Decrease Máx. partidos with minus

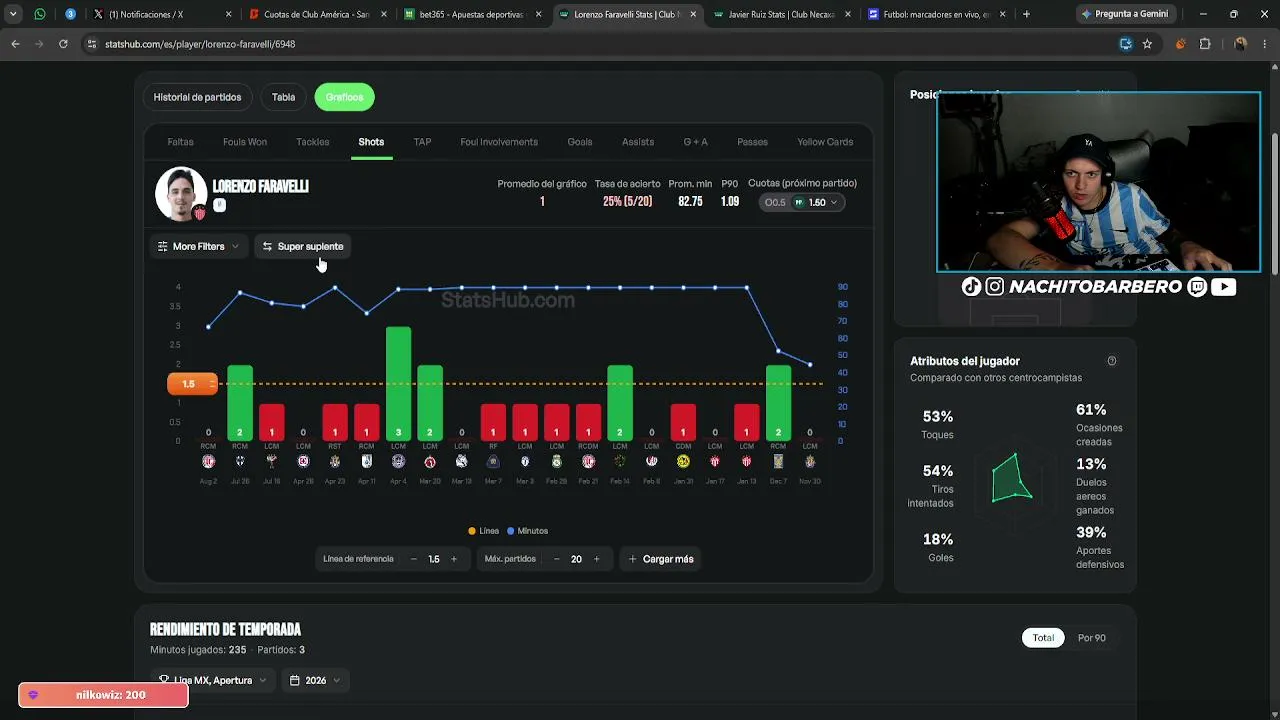556,559
